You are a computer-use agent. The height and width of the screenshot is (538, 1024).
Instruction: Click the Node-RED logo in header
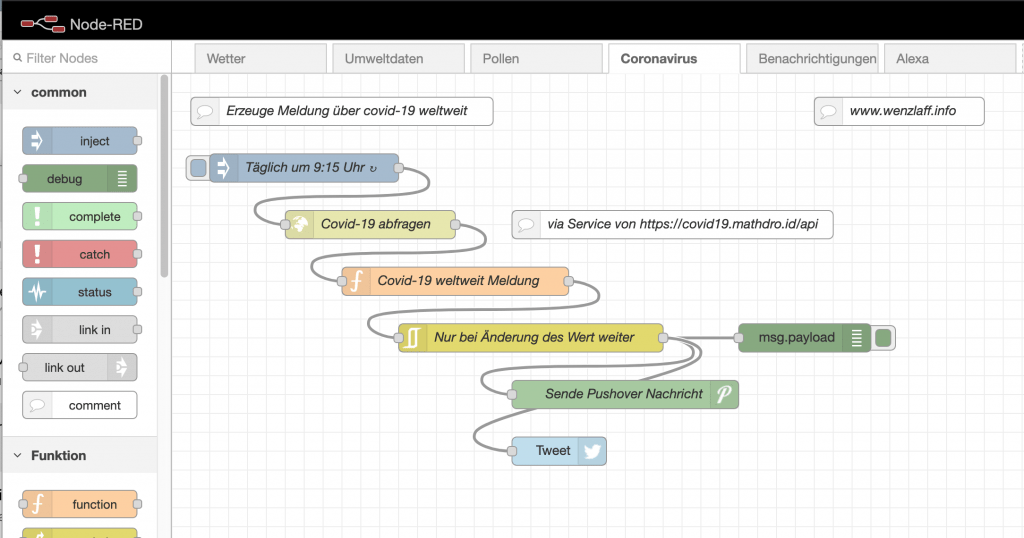point(40,23)
